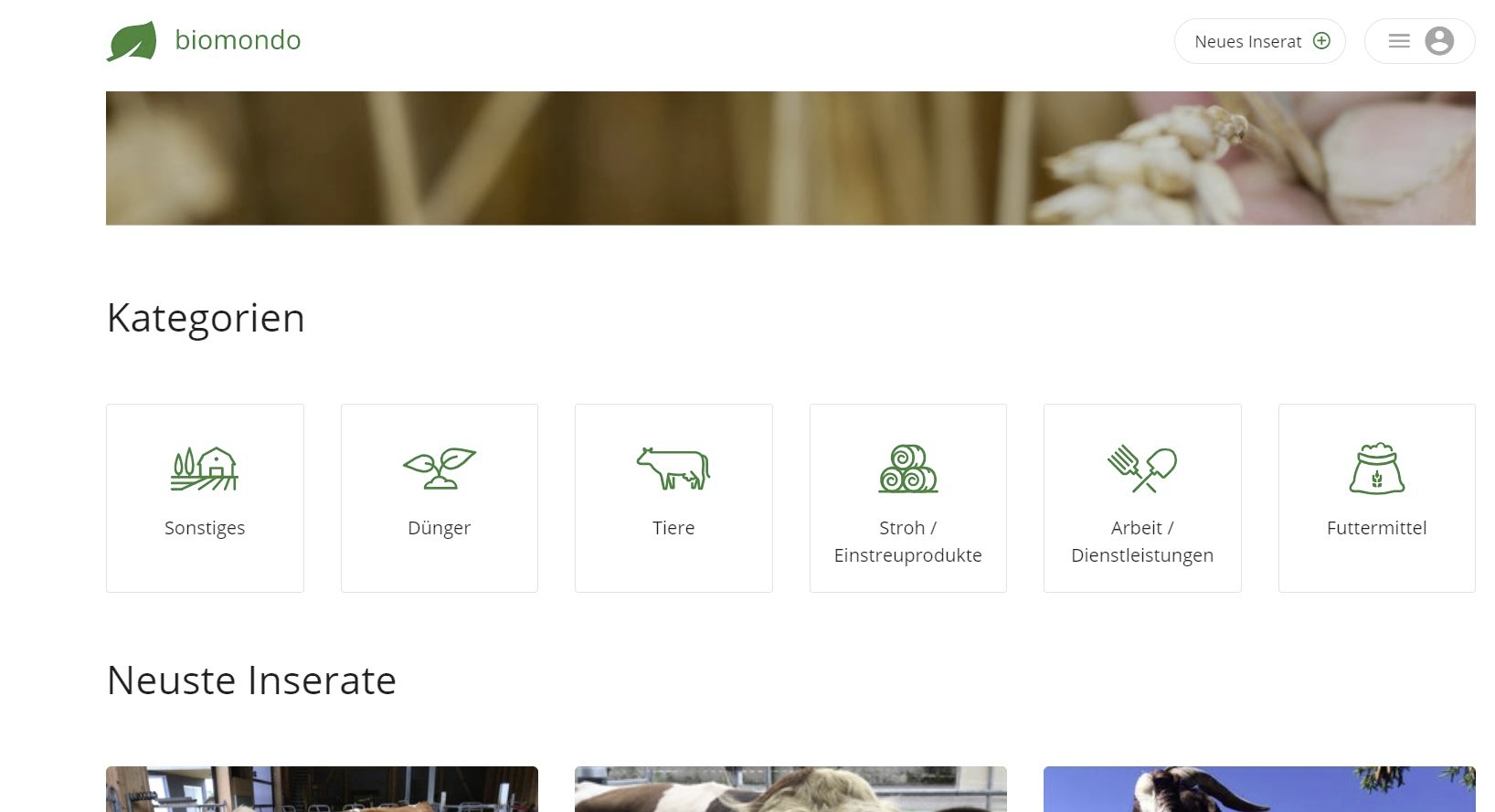1495x812 pixels.
Task: Open Arbeit / Dienstleistungen category label
Action: (x=1142, y=542)
